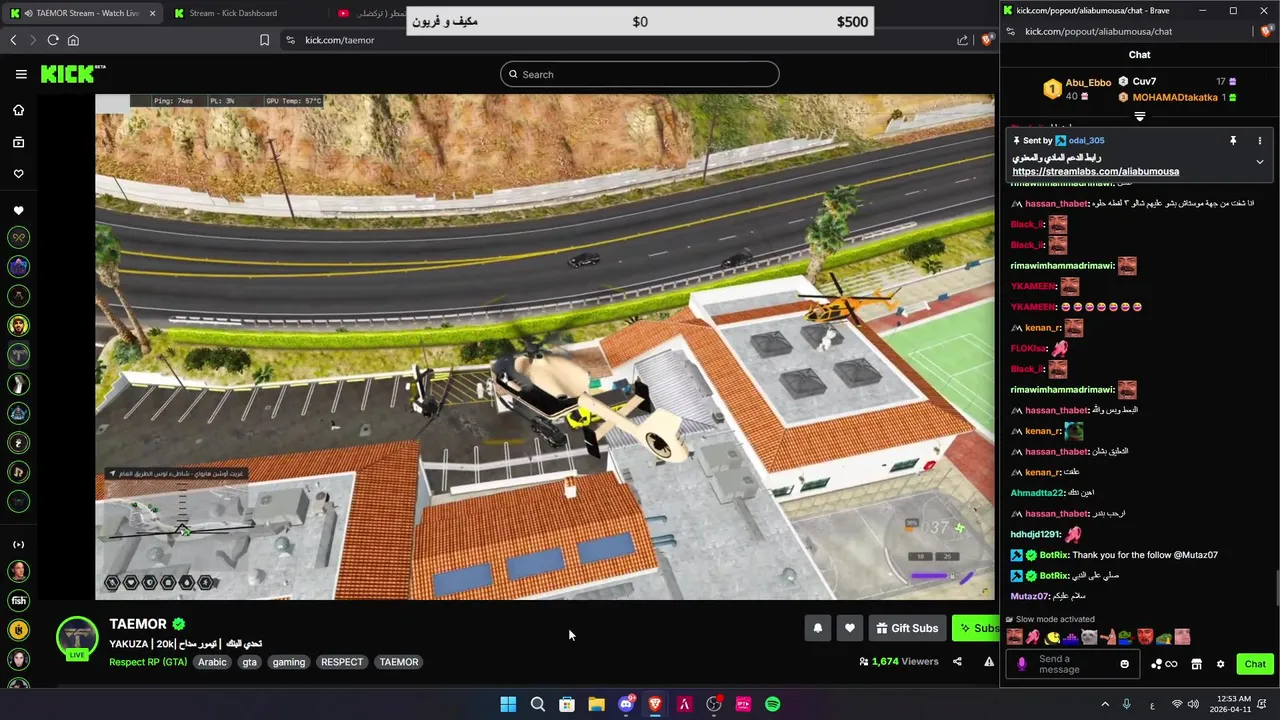
Task: Click the odal_305 sender name in pinned message
Action: coord(1086,141)
